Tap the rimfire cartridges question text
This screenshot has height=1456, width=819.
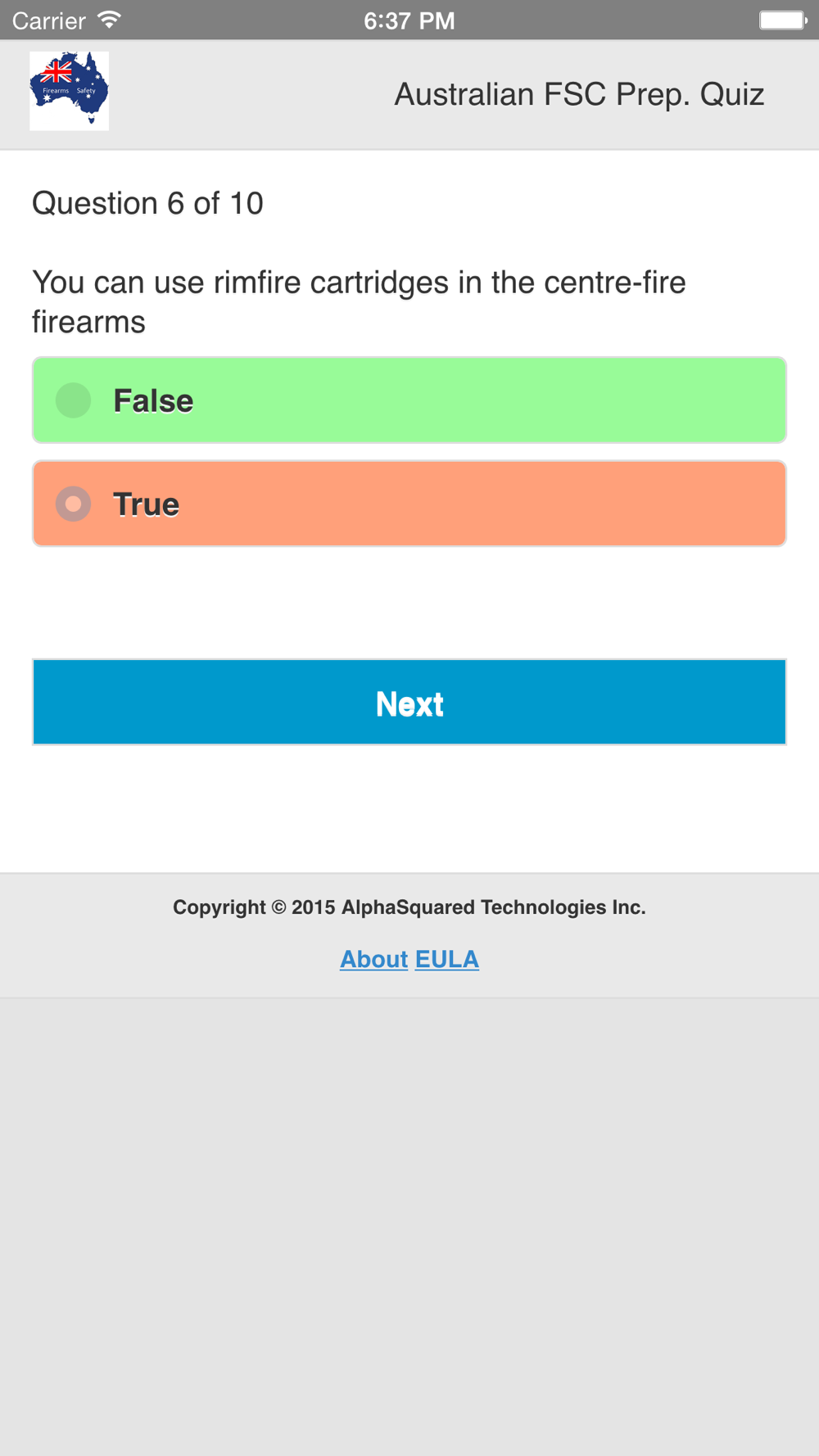(359, 302)
